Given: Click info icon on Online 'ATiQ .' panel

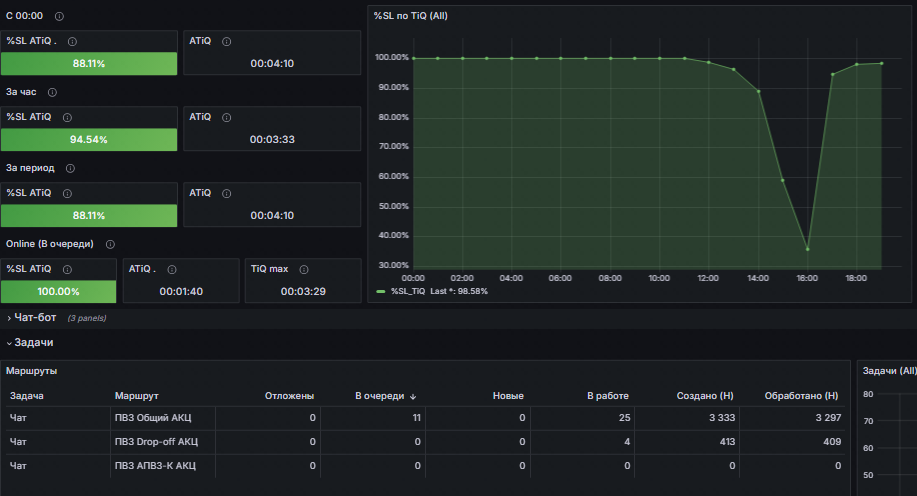Looking at the screenshot, I should point(172,270).
